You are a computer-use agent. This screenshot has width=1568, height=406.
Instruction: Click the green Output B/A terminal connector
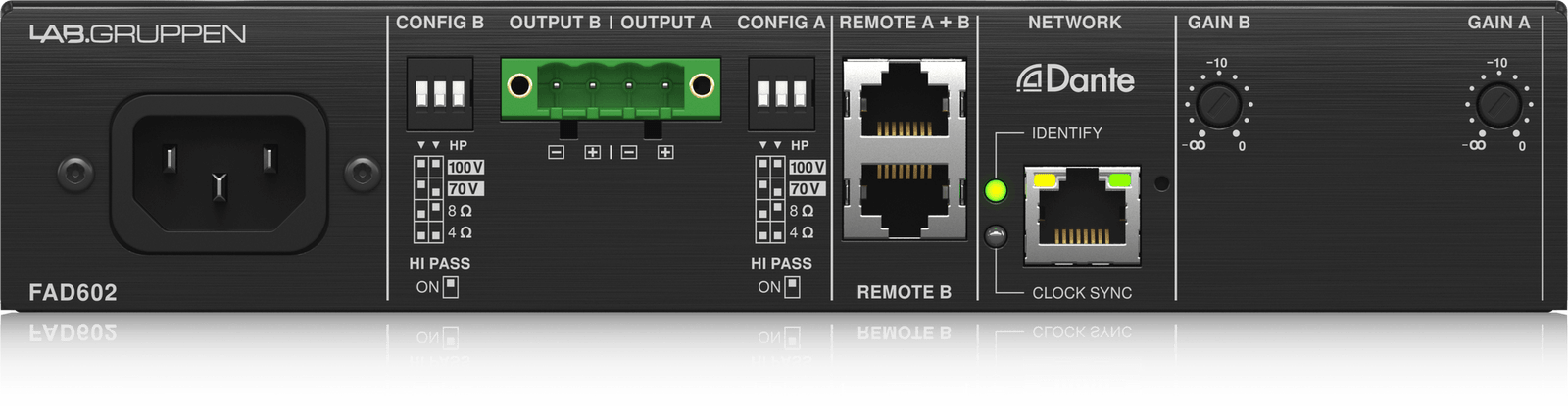[x=611, y=89]
